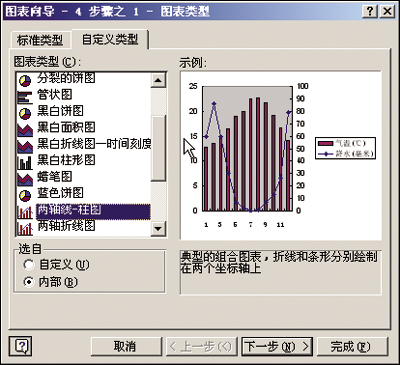
Task: Choose 黑白折线图—时间刻度 chart icon
Action: pos(25,146)
